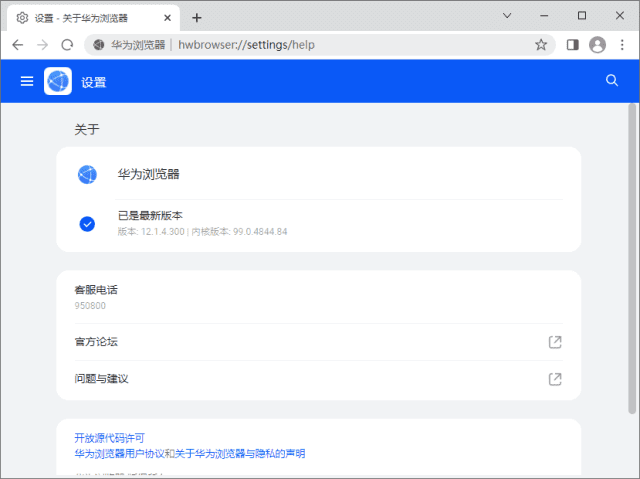The height and width of the screenshot is (479, 640).
Task: Open a new tab with plus button
Action: [x=197, y=18]
